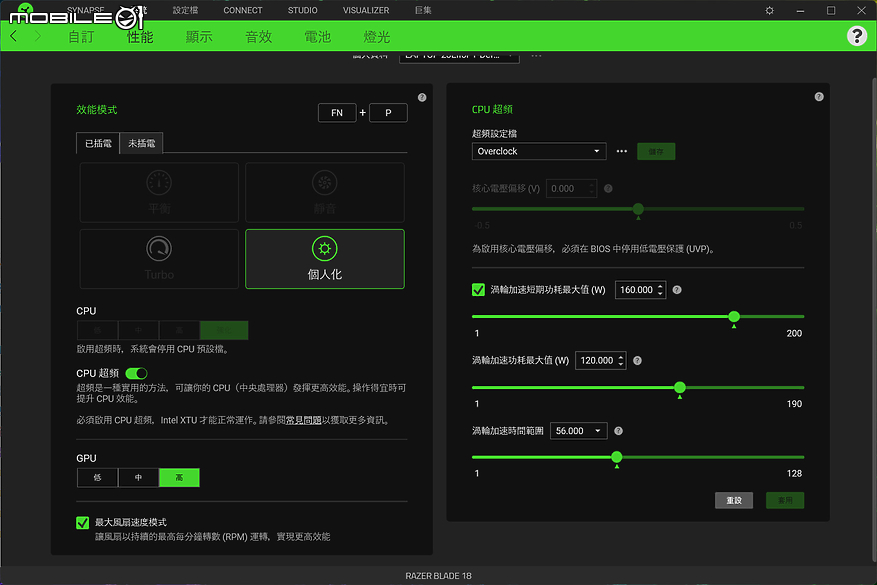Open the help question mark icon
Viewport: 877px width, 585px height.
856,36
